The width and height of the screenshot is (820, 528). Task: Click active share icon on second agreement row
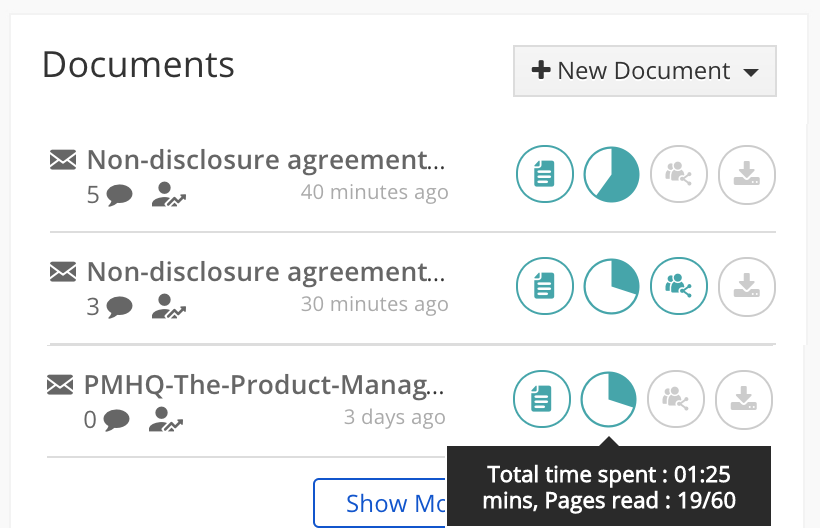coord(679,286)
